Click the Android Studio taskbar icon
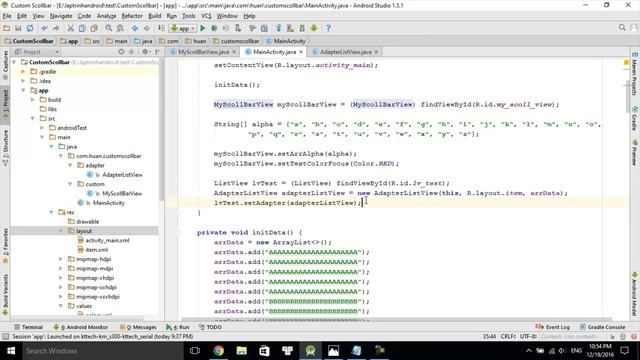 [310, 351]
